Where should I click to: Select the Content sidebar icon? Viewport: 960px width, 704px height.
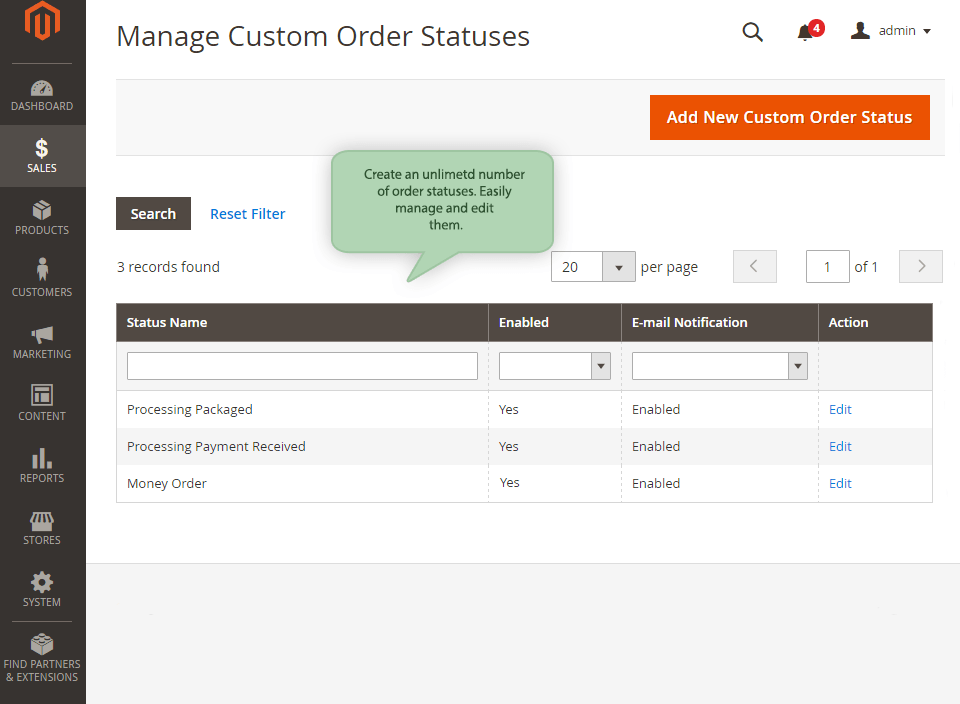pyautogui.click(x=42, y=402)
